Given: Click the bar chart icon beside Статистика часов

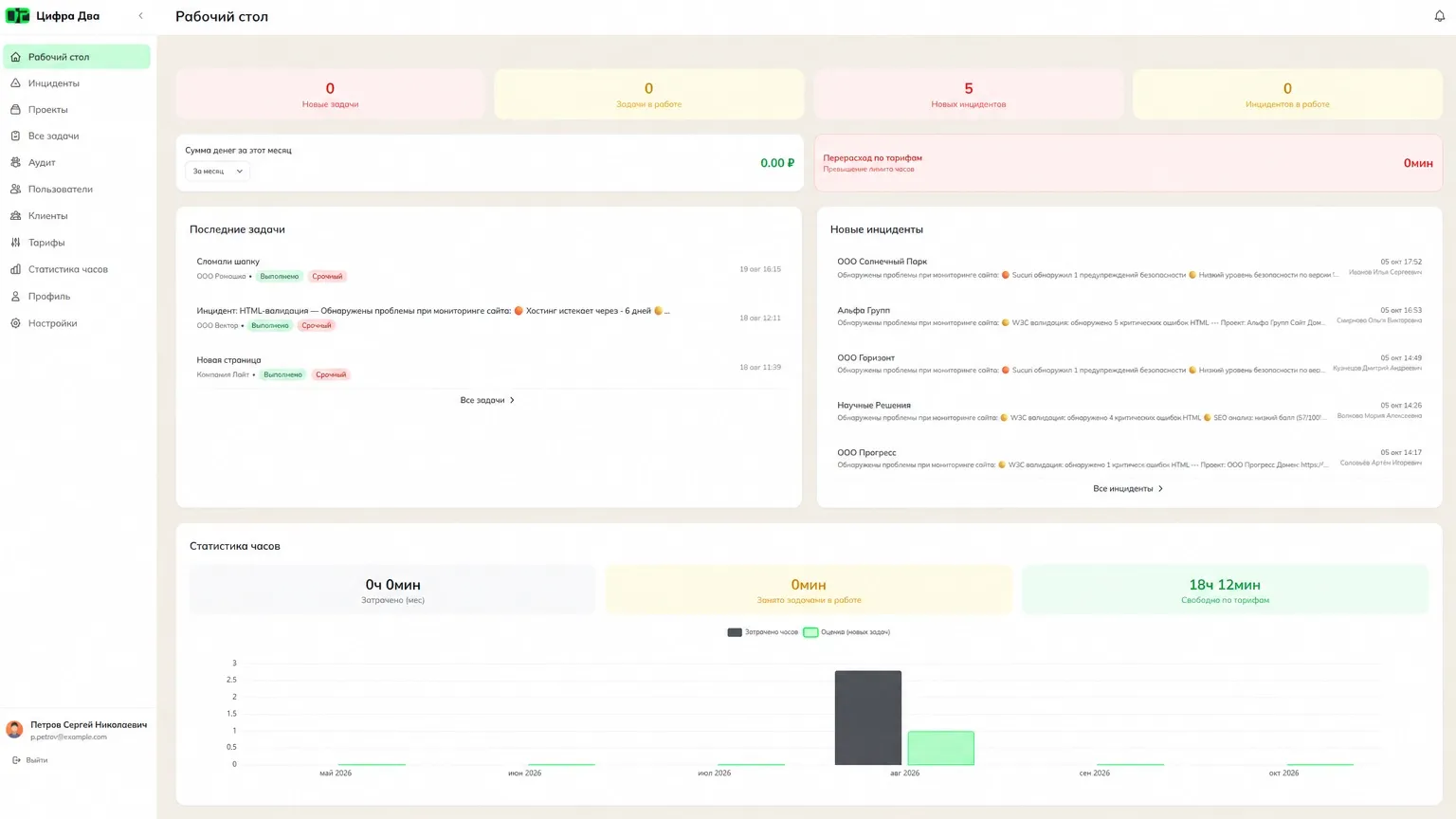Looking at the screenshot, I should pos(15,269).
